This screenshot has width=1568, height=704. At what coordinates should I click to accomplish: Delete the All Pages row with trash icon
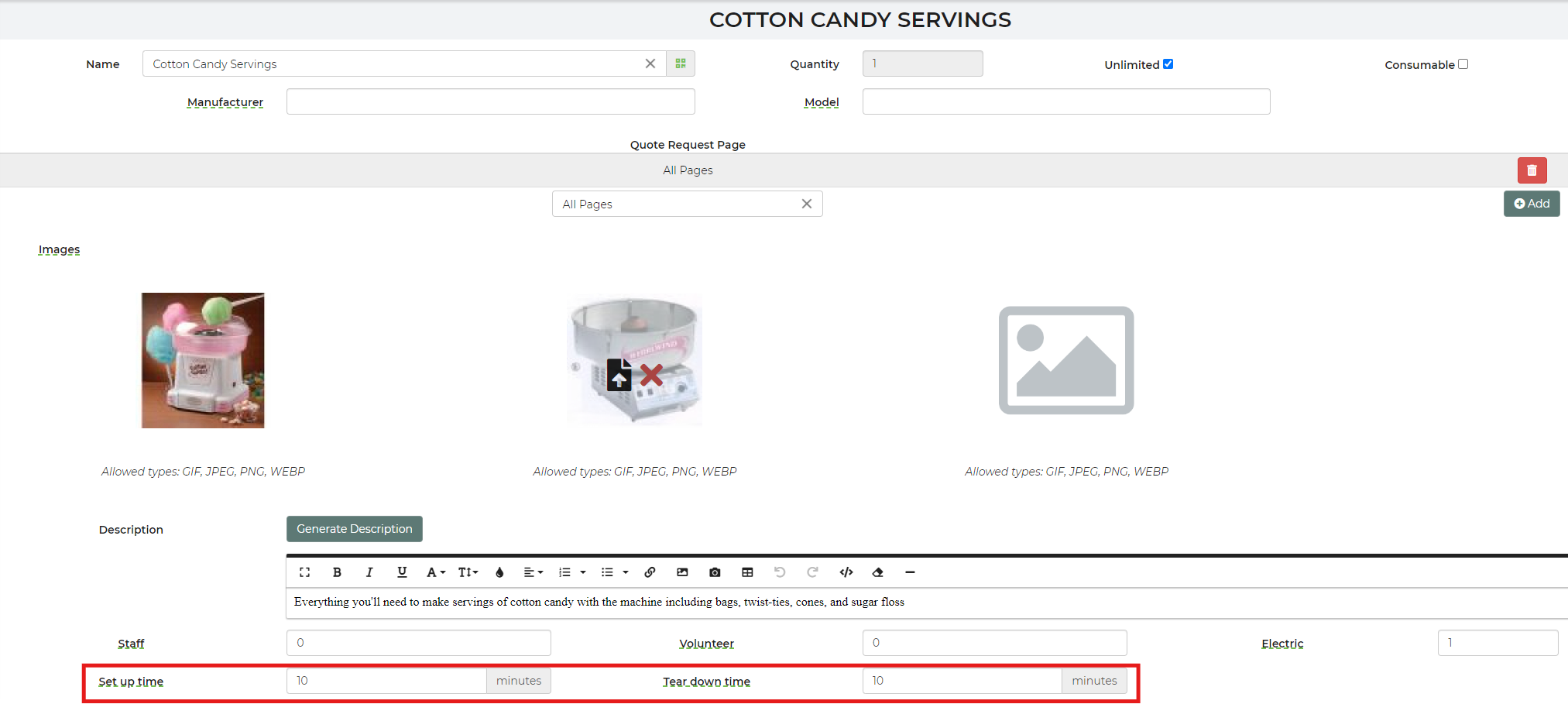pyautogui.click(x=1531, y=170)
